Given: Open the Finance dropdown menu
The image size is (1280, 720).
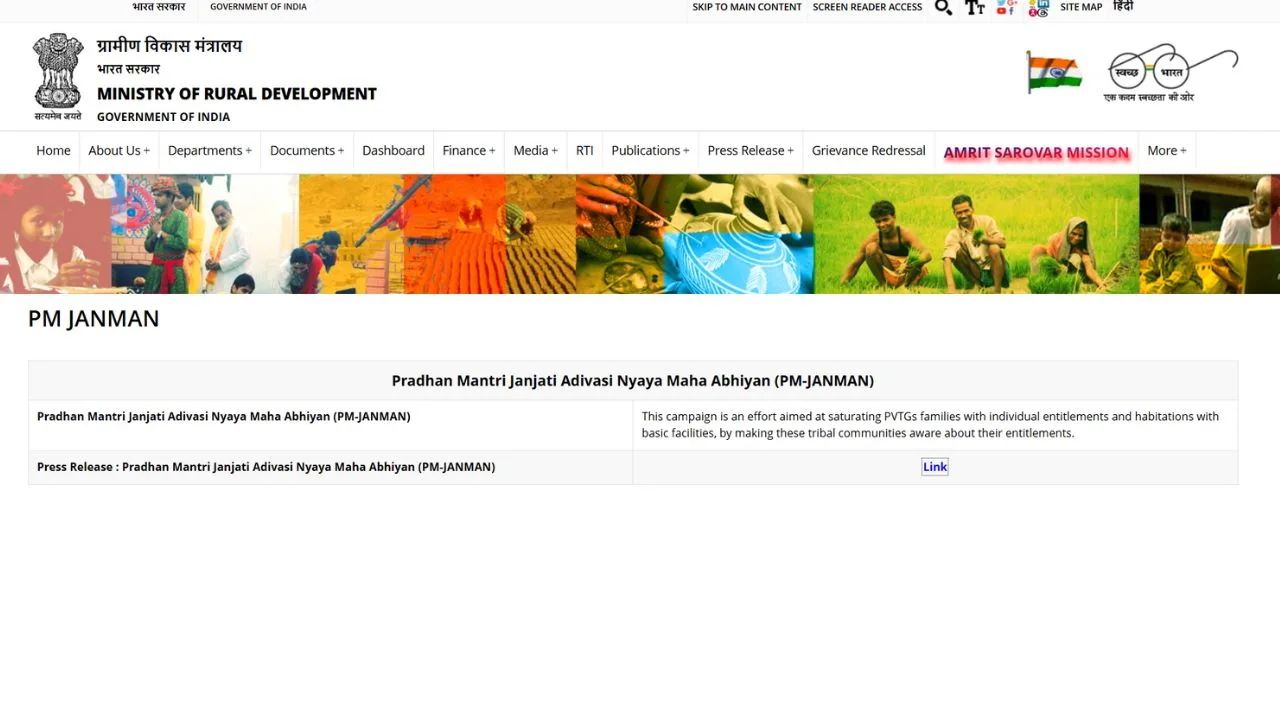Looking at the screenshot, I should 468,151.
